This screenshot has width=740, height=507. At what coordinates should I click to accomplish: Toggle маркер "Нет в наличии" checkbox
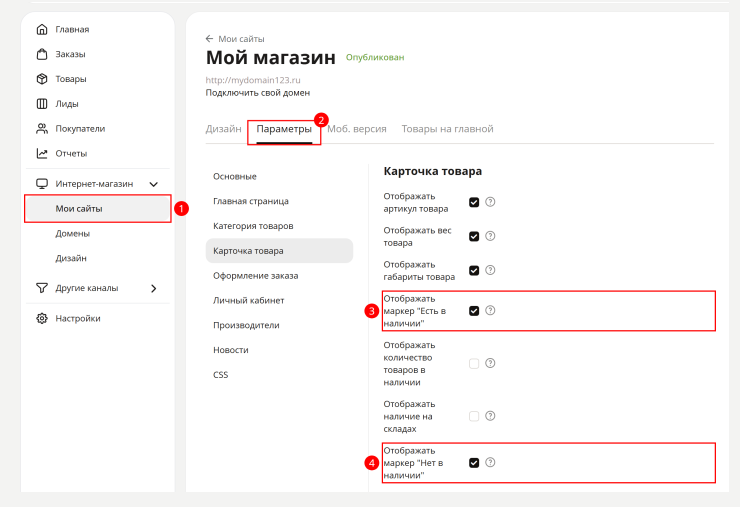474,463
